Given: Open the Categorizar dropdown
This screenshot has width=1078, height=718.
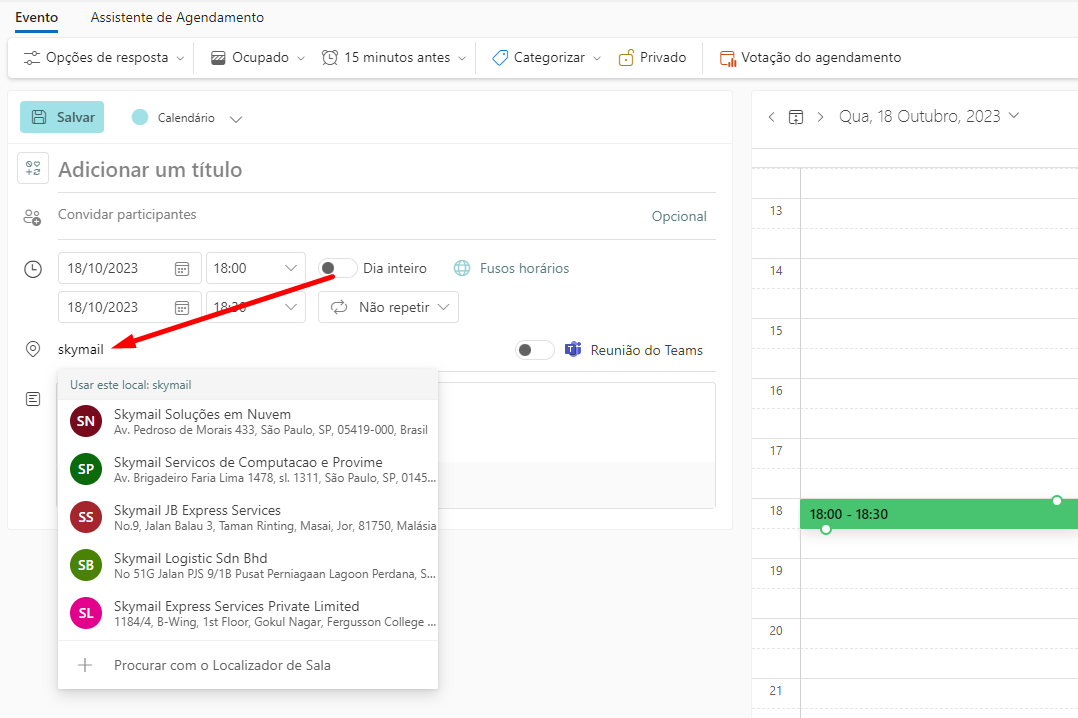Looking at the screenshot, I should tap(547, 58).
